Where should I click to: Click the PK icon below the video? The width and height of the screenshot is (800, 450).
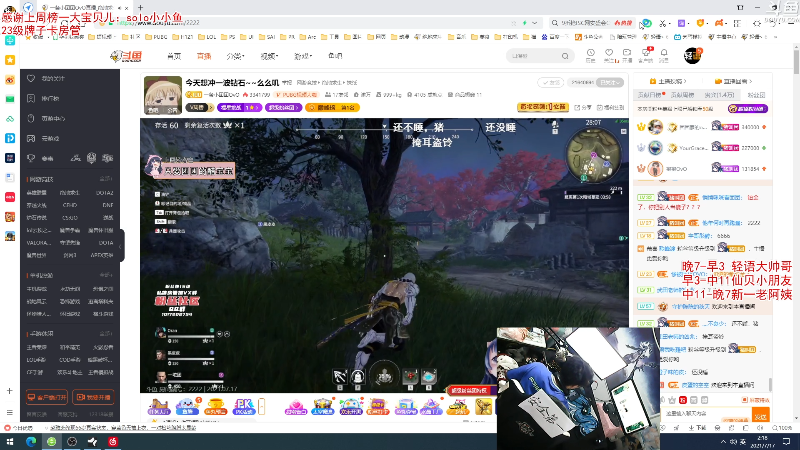[243, 406]
